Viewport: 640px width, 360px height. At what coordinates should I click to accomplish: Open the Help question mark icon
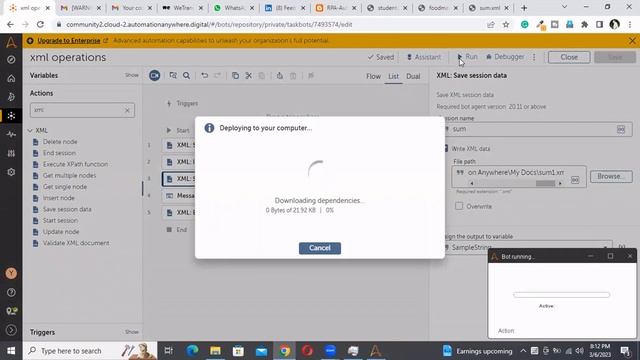tap(11, 292)
